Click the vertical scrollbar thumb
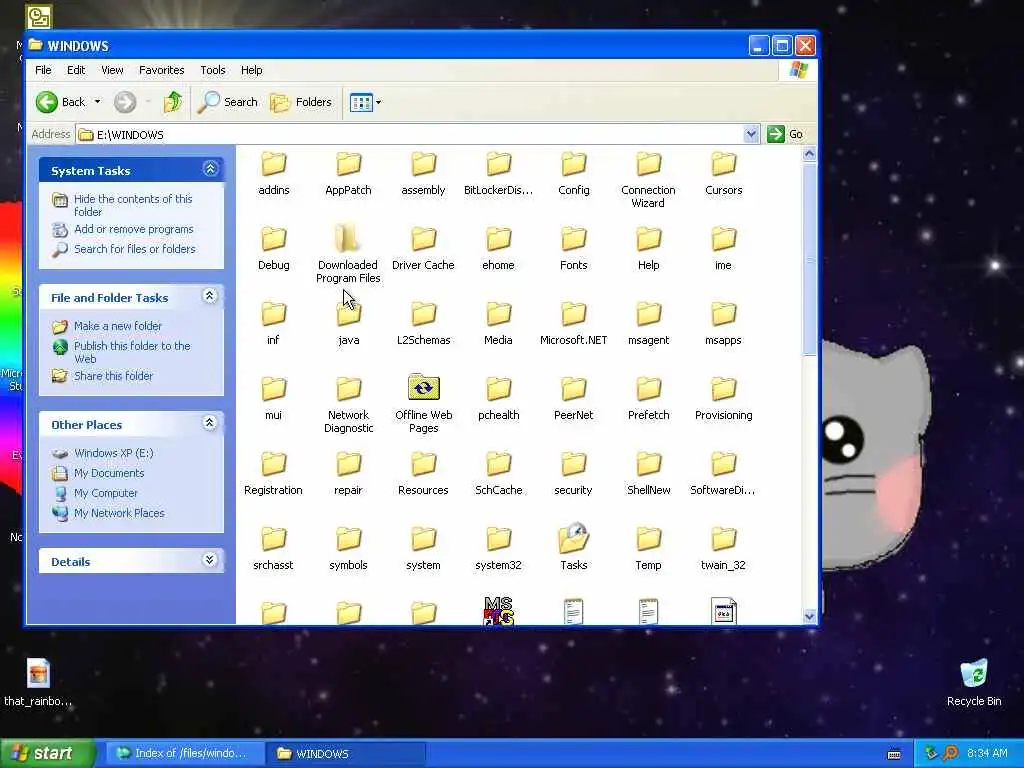This screenshot has height=768, width=1024. pos(810,259)
